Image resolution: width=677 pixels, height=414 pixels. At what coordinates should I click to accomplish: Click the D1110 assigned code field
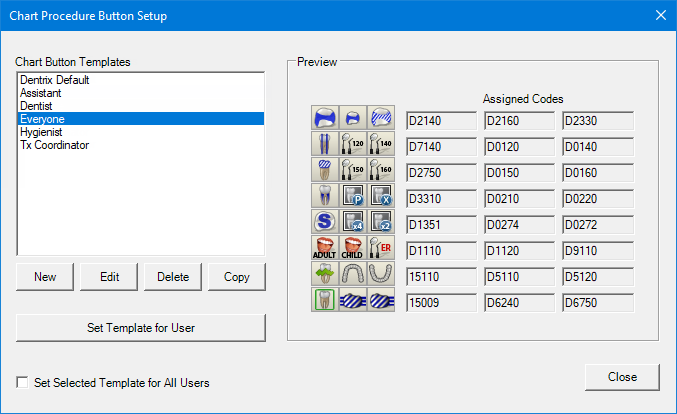click(x=441, y=251)
